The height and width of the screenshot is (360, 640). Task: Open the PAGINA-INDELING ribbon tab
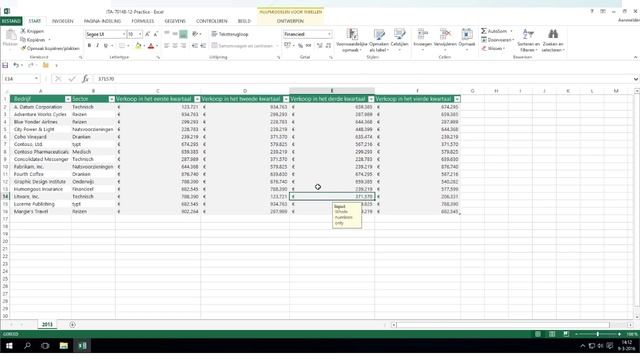pos(102,21)
